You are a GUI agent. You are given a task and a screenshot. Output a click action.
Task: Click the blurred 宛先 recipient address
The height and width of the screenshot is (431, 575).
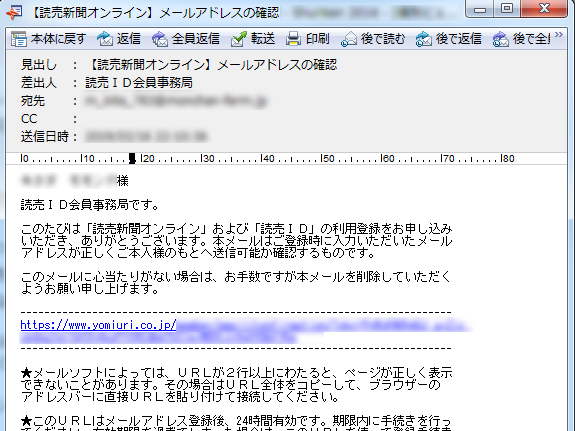(176, 101)
